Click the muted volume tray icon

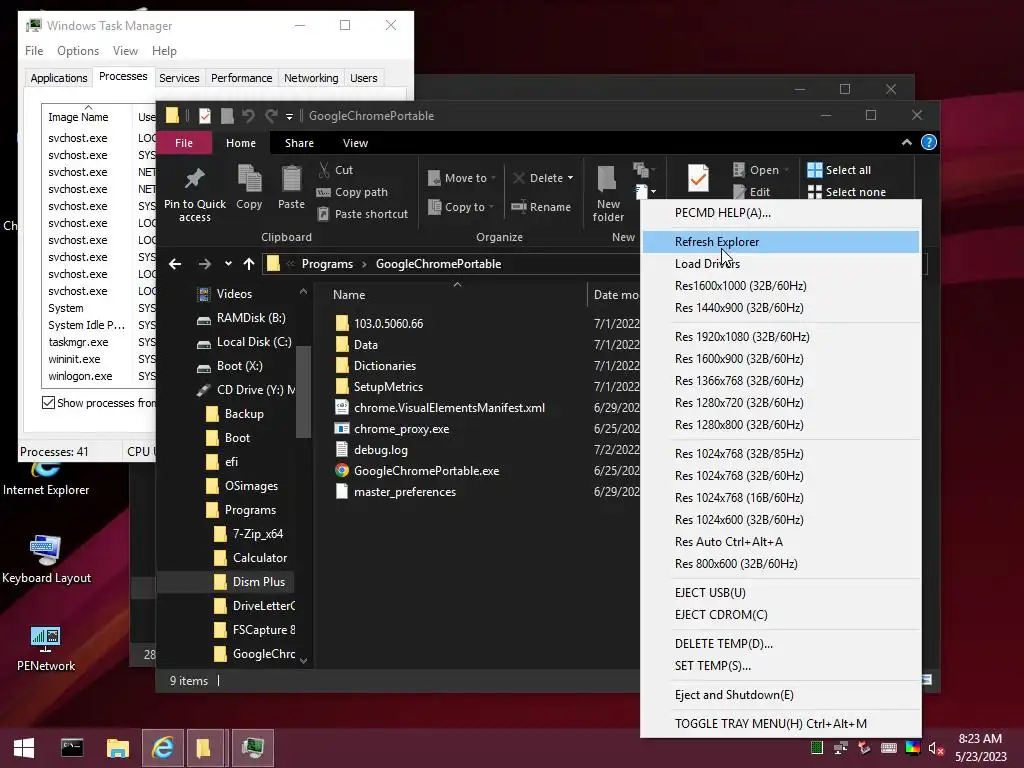pyautogui.click(x=936, y=748)
